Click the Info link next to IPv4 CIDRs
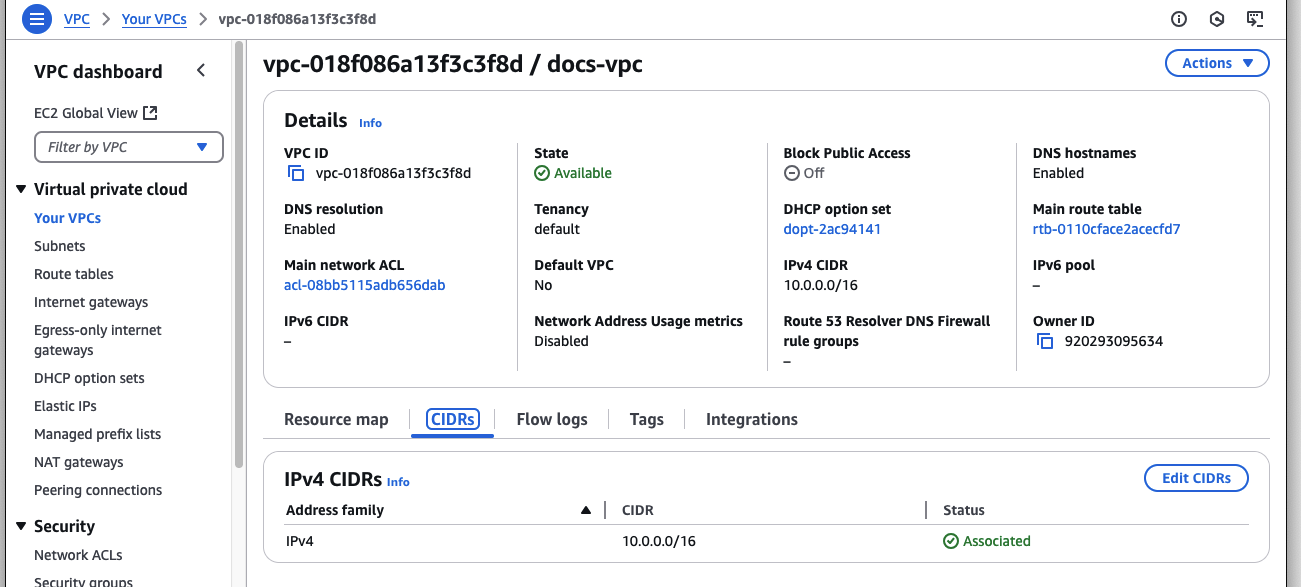The height and width of the screenshot is (587, 1301). [398, 481]
